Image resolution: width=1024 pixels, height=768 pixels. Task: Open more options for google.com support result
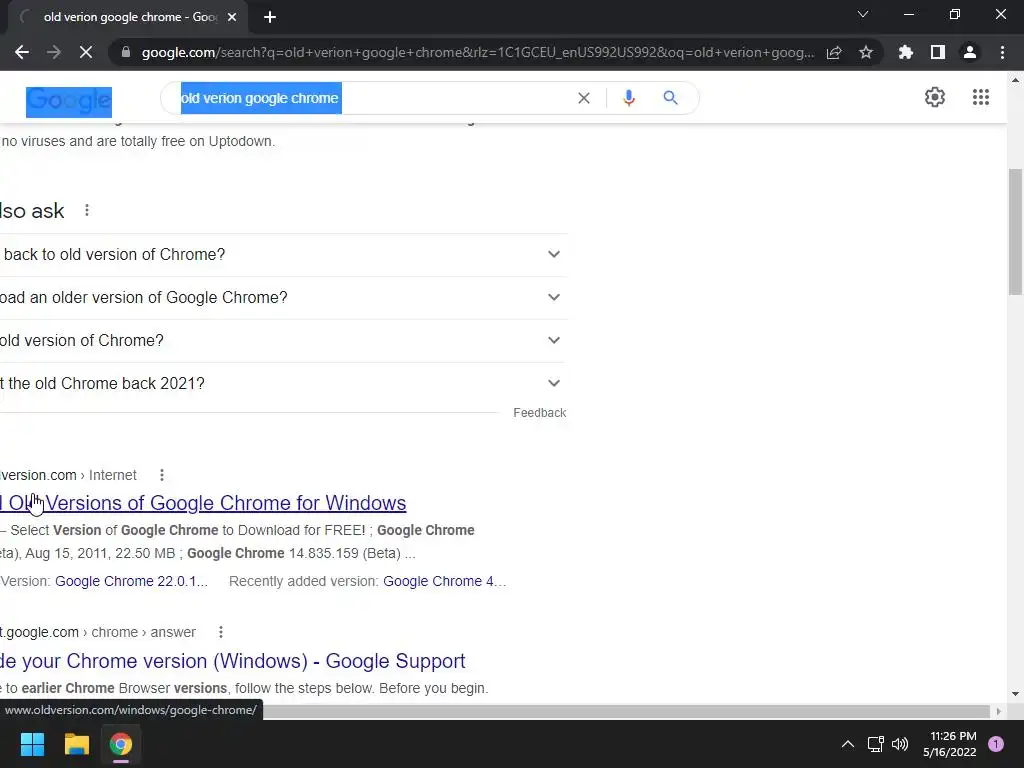click(221, 632)
